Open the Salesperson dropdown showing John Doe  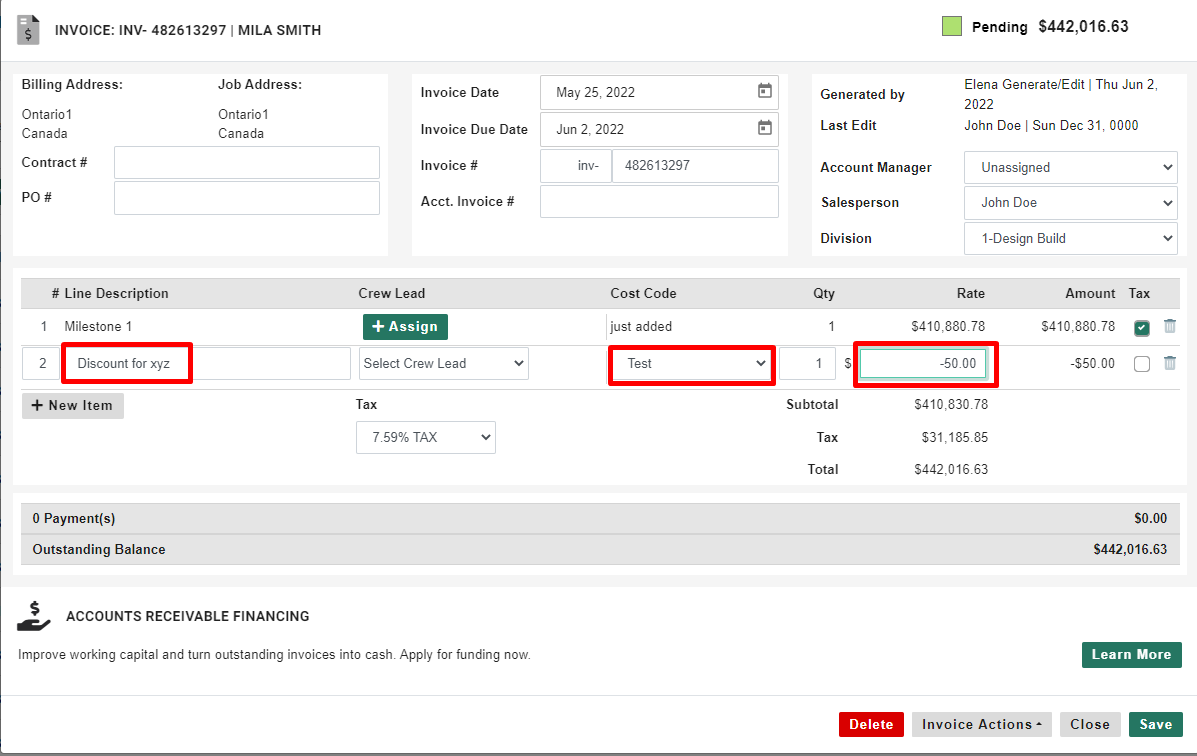[x=1070, y=202]
